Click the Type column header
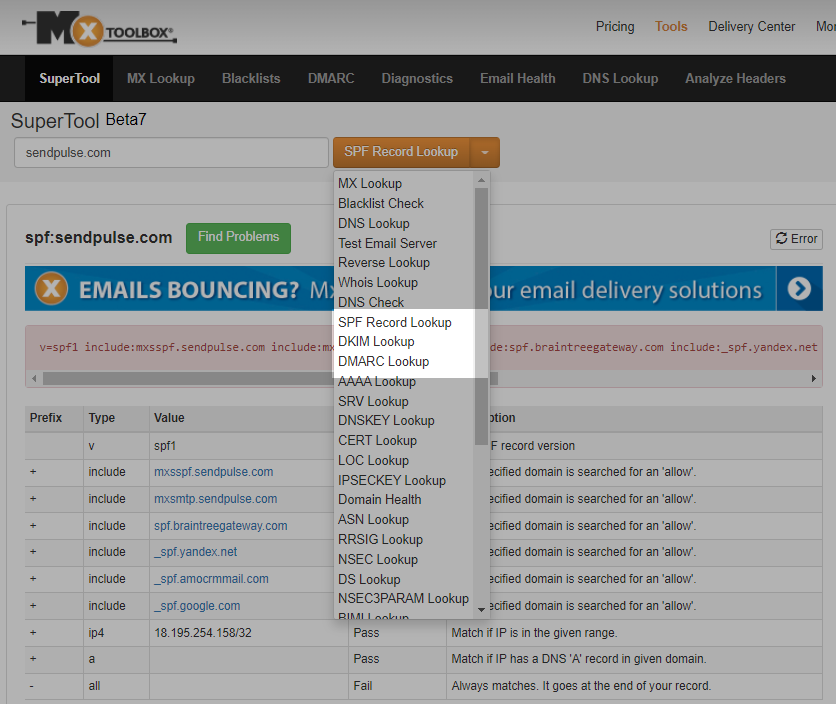The image size is (836, 704). [x=102, y=418]
